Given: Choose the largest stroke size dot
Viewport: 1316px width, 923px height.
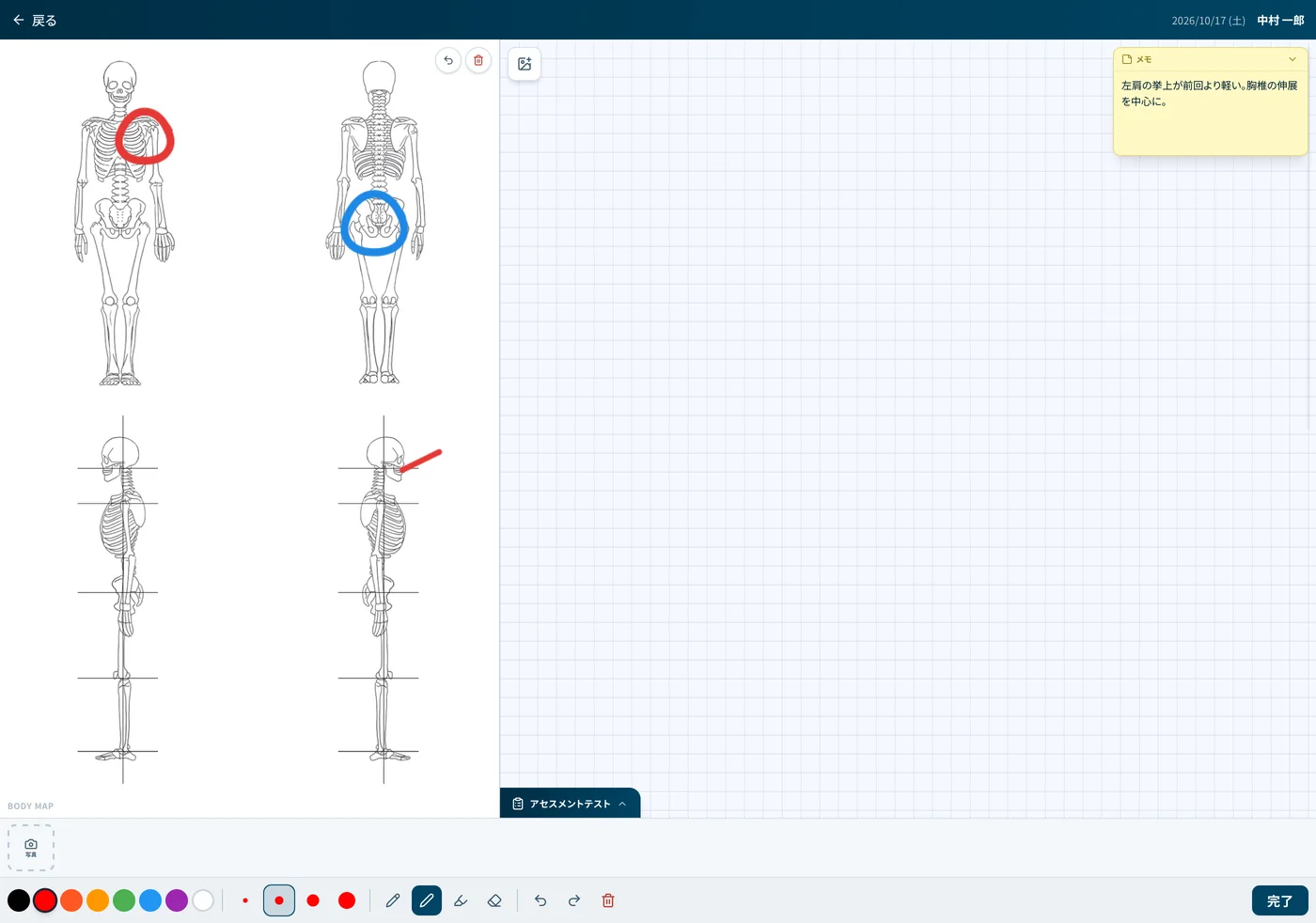Looking at the screenshot, I should click(x=347, y=900).
